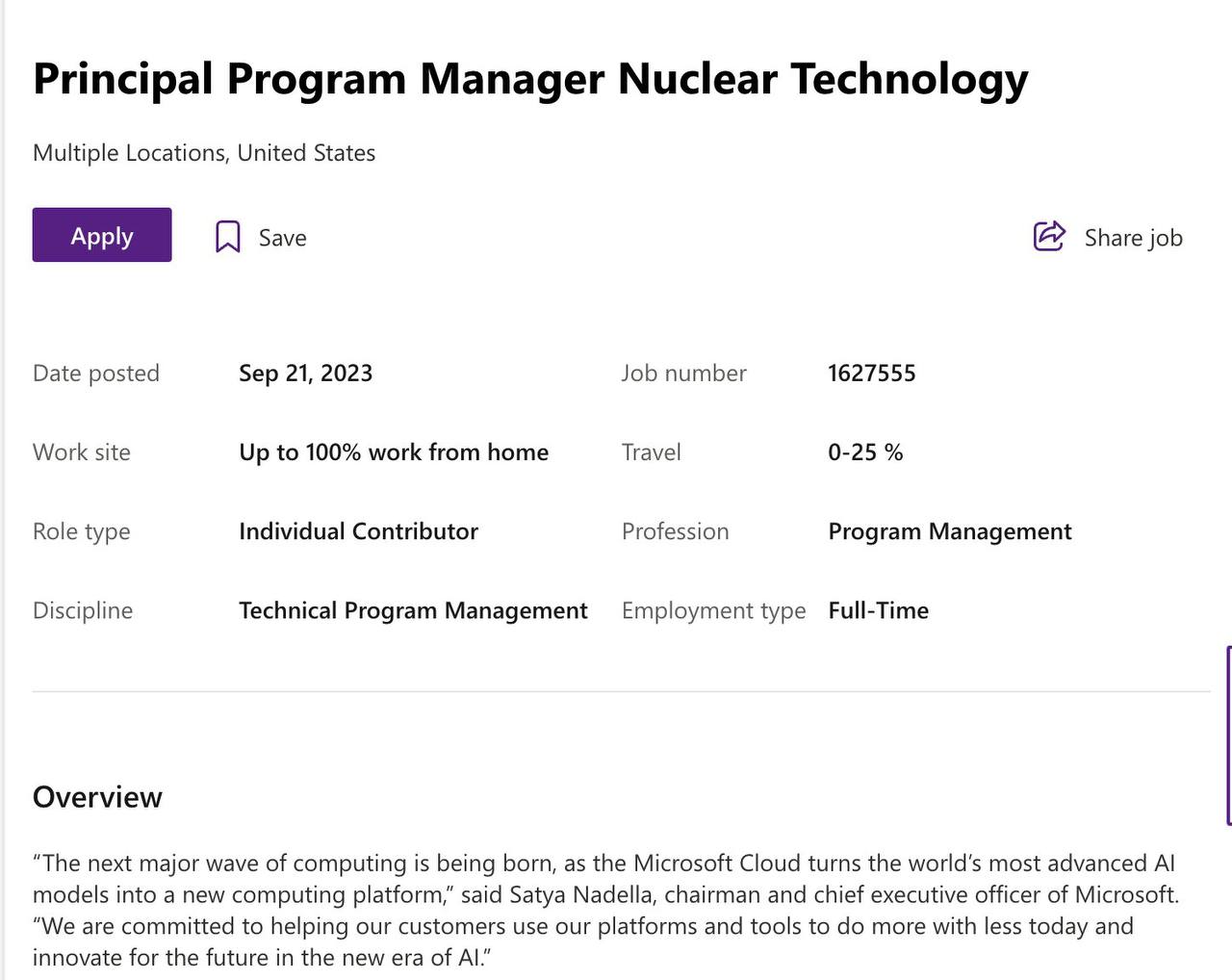Image resolution: width=1232 pixels, height=980 pixels.
Task: Click the Work site label
Action: [82, 452]
